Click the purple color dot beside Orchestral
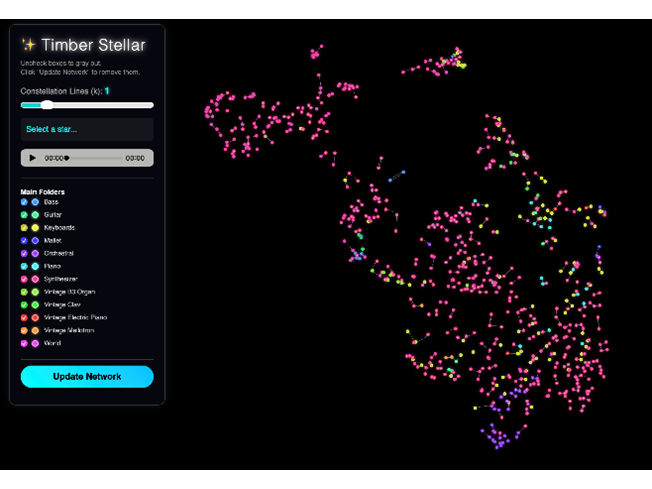652x489 pixels. click(x=35, y=253)
